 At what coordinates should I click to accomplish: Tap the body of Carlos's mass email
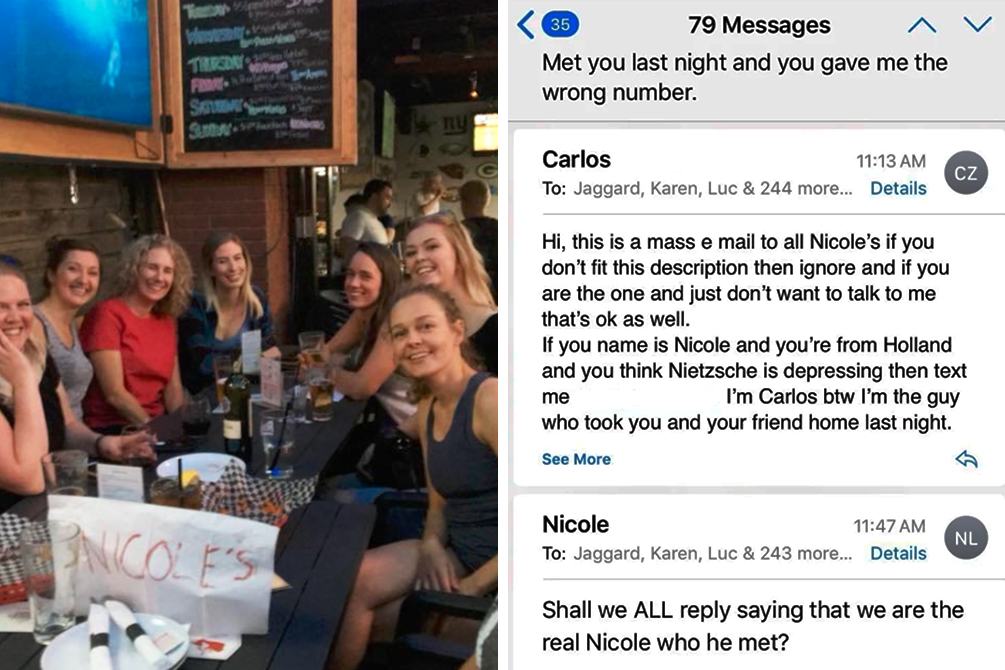(x=754, y=331)
